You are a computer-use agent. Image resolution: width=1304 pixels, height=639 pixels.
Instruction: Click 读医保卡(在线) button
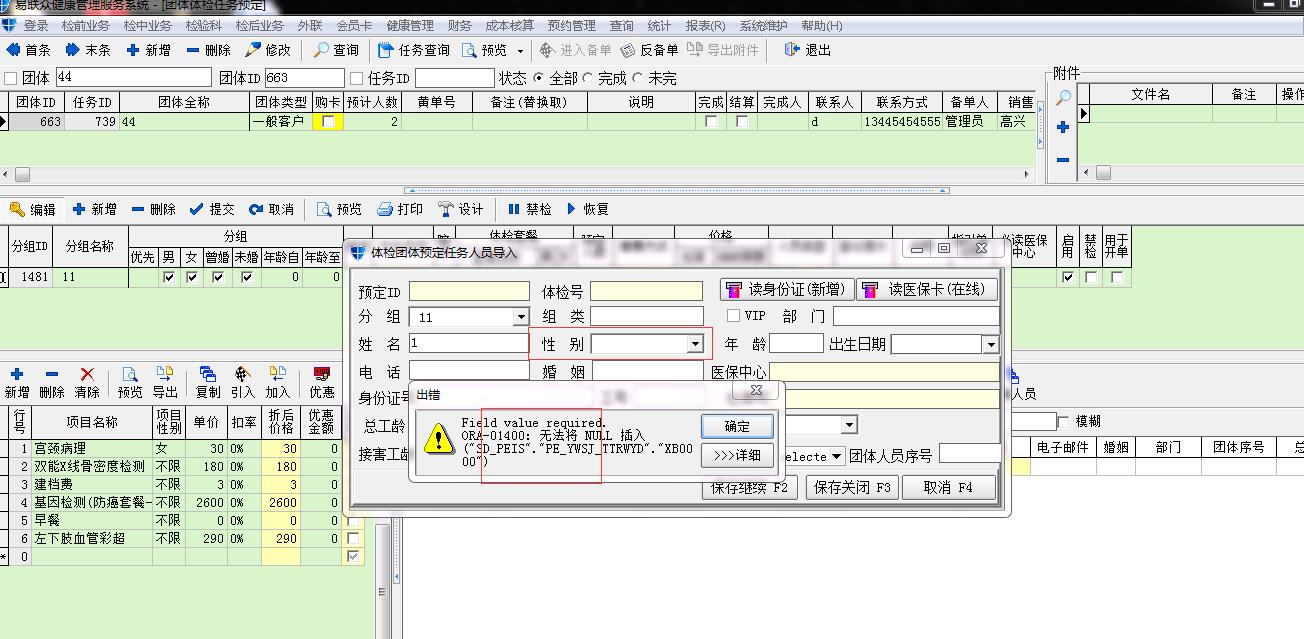pos(927,290)
